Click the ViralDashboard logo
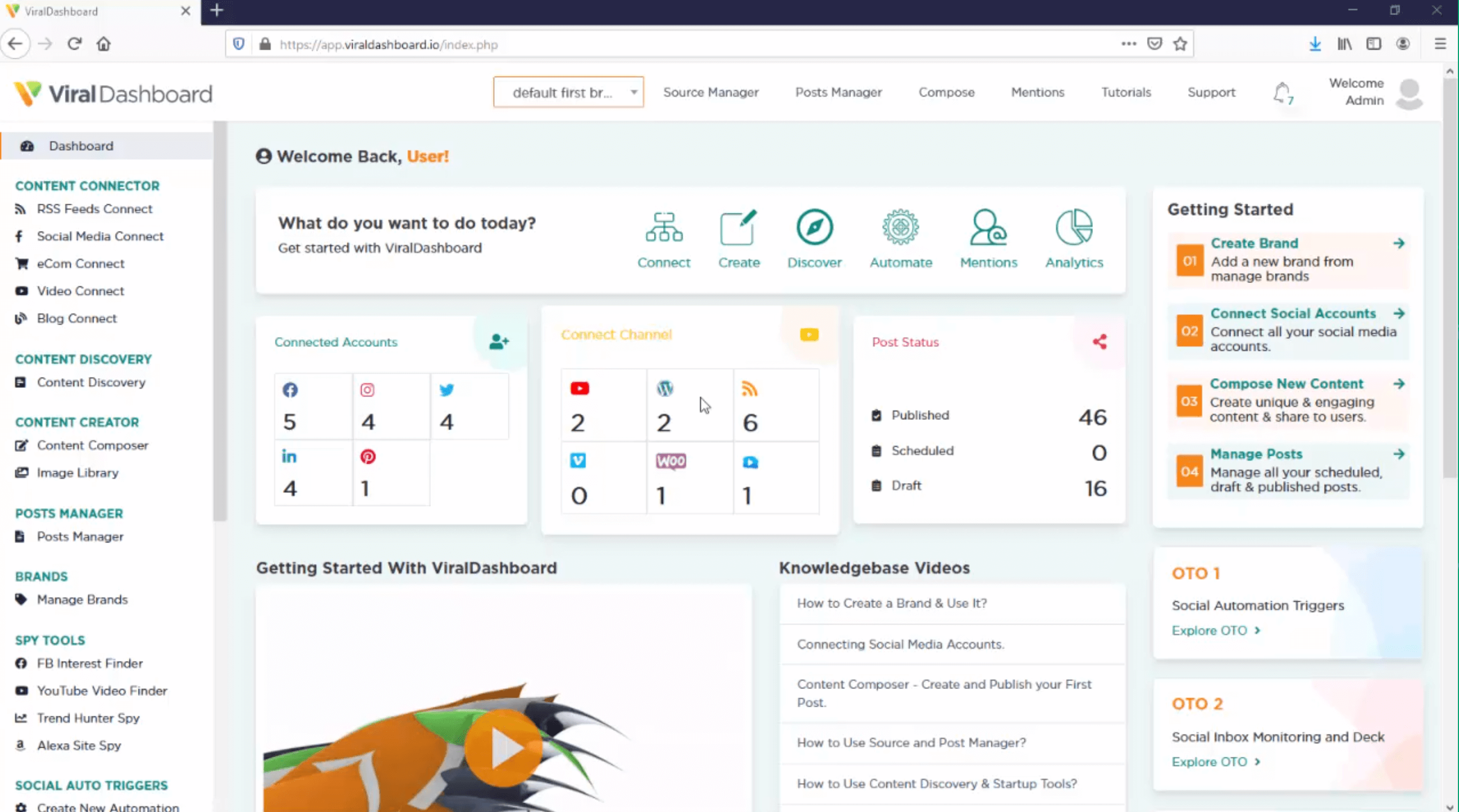The width and height of the screenshot is (1459, 812). coord(113,94)
